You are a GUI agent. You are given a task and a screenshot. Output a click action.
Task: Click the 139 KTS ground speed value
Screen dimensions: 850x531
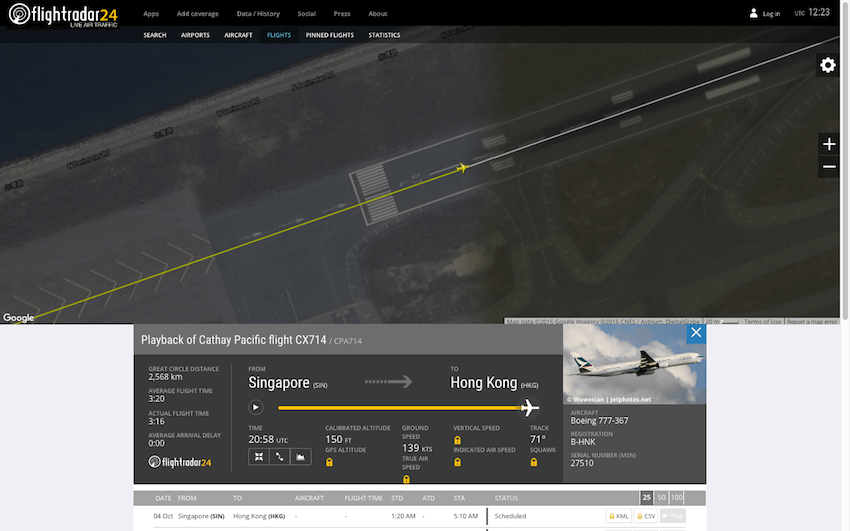click(417, 448)
